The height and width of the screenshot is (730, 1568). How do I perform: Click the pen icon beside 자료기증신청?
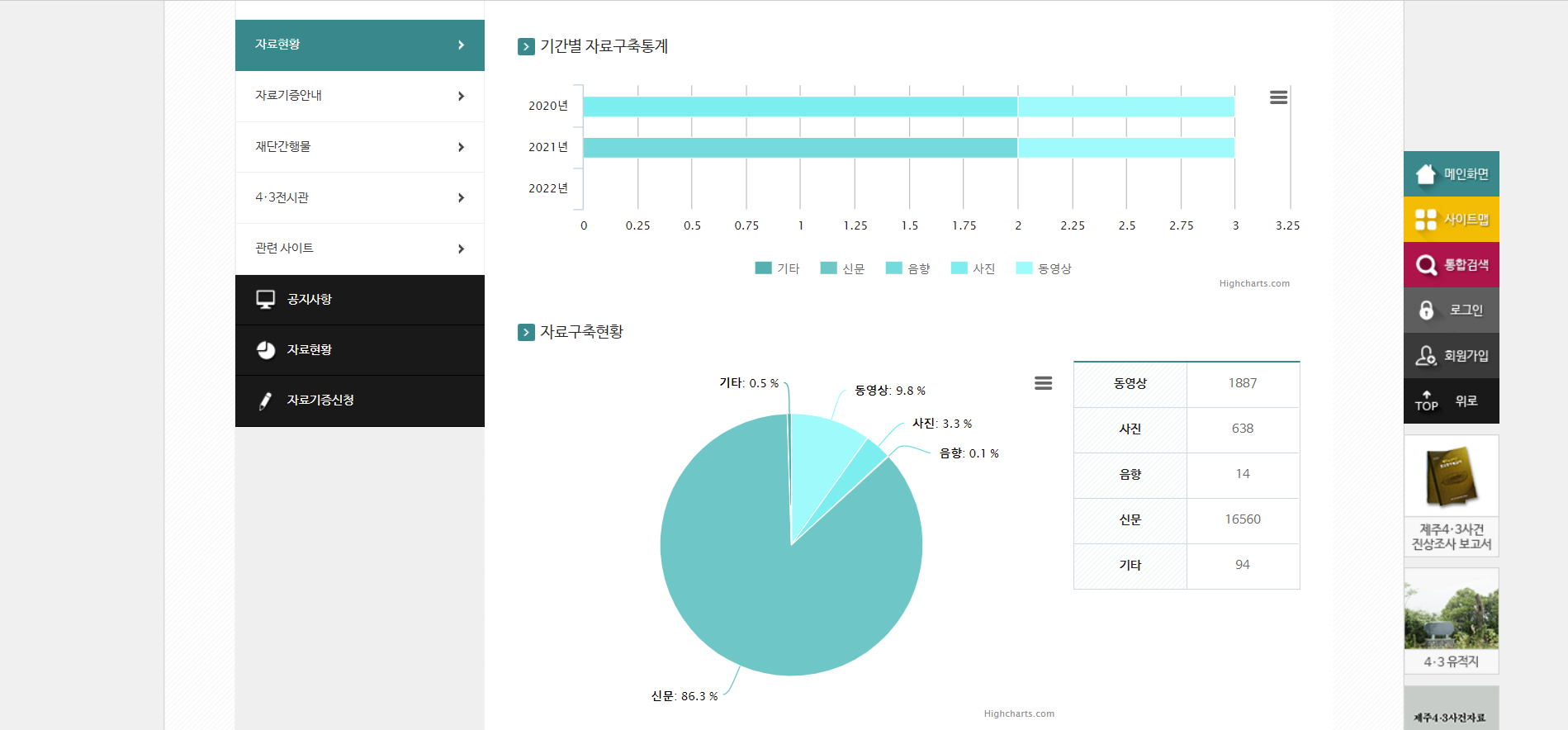tap(265, 401)
